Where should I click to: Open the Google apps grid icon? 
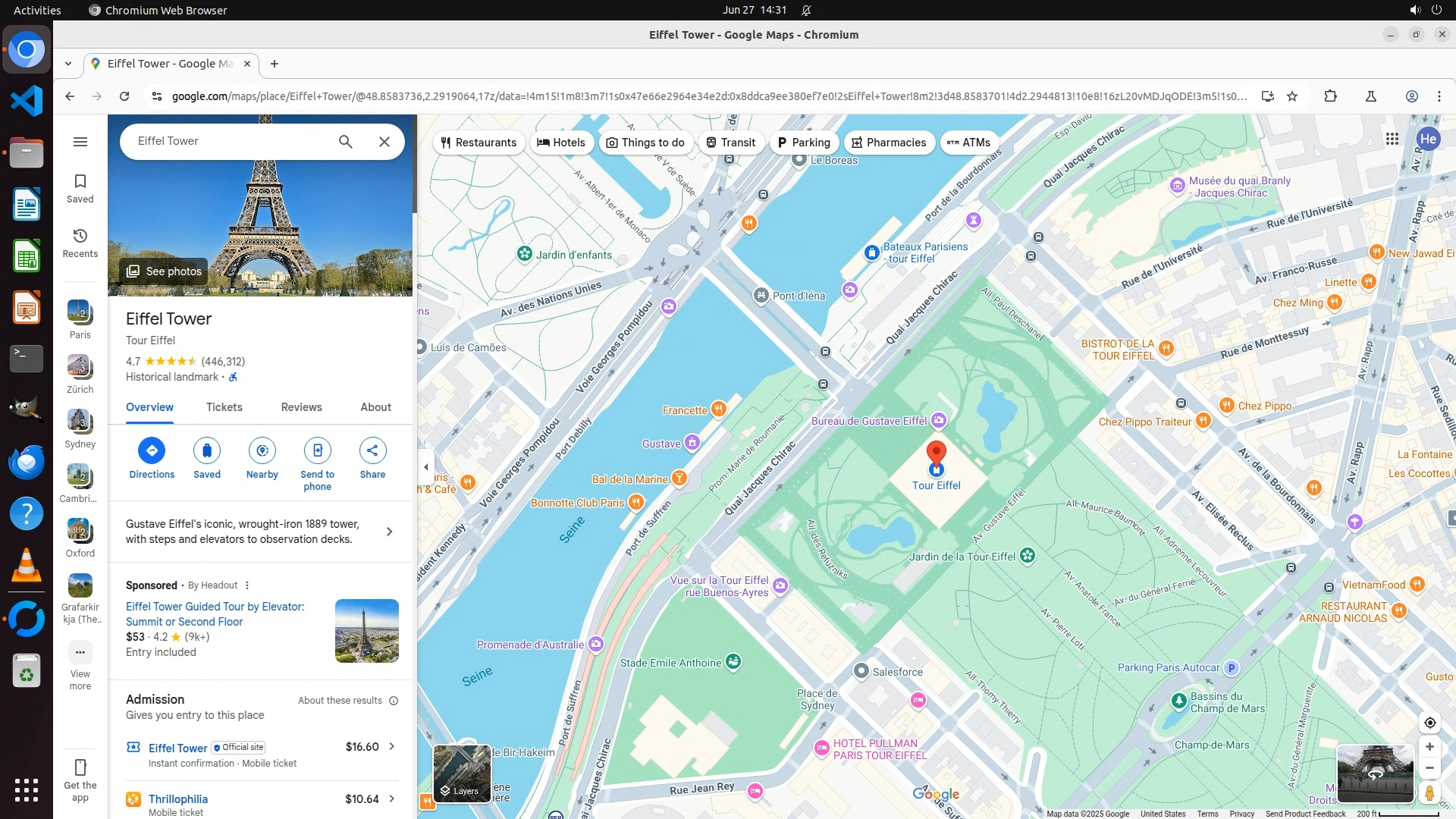pos(1392,139)
